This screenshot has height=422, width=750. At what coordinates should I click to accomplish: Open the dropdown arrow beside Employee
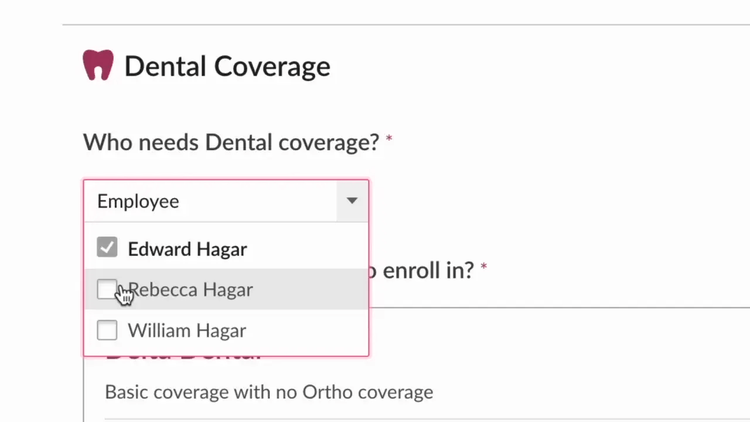tap(352, 201)
